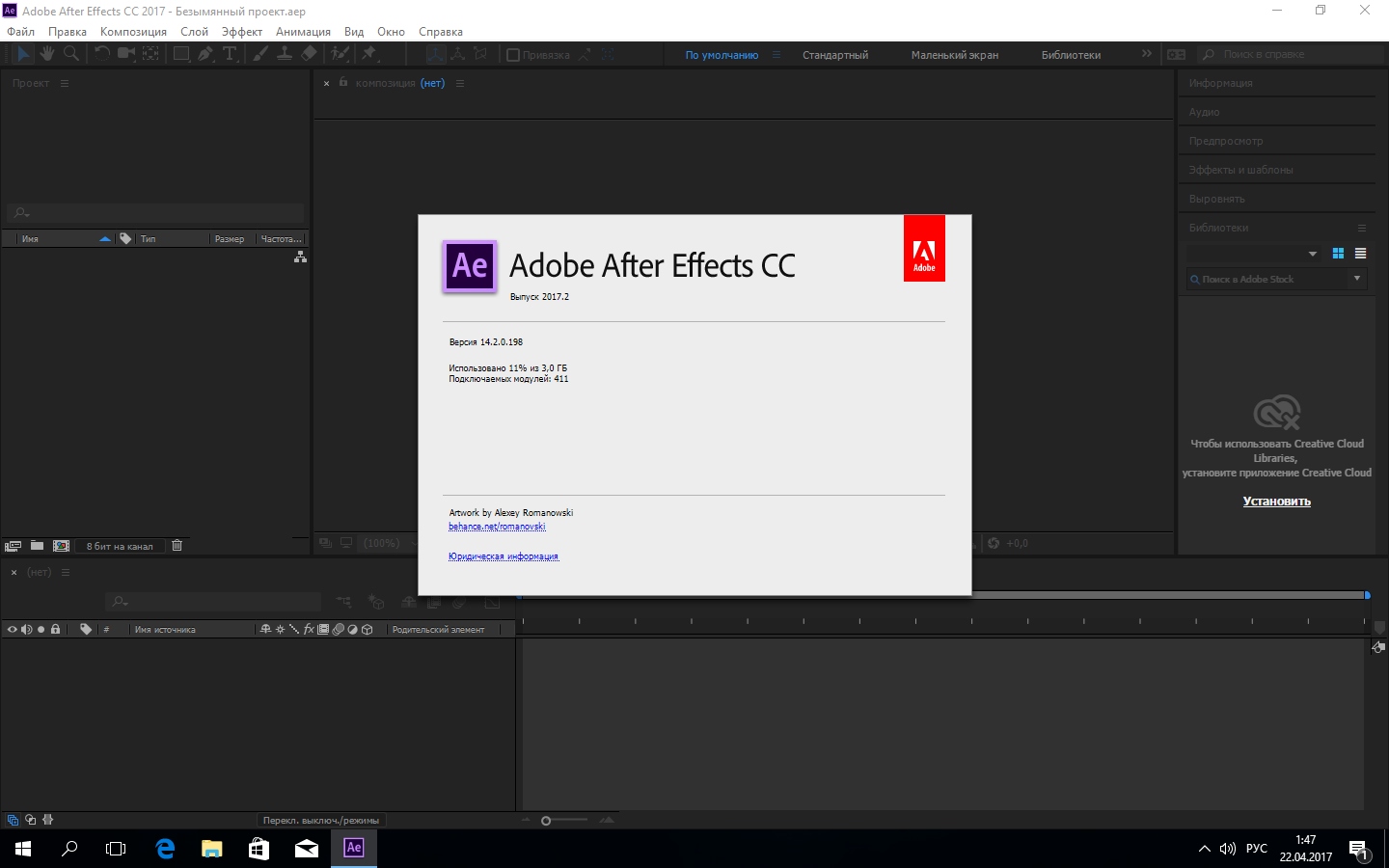Activate World Axis mode
1389x868 pixels.
pyautogui.click(x=458, y=55)
